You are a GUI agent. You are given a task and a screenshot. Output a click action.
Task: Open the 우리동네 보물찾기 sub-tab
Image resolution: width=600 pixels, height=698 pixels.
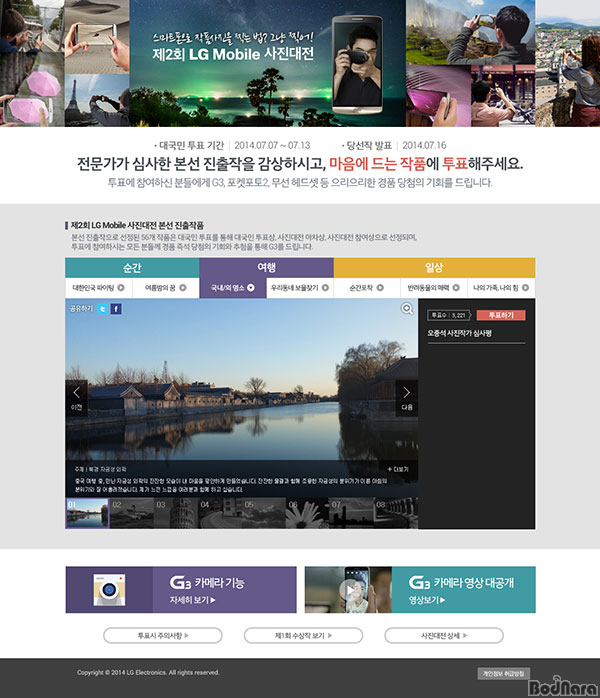(x=300, y=288)
